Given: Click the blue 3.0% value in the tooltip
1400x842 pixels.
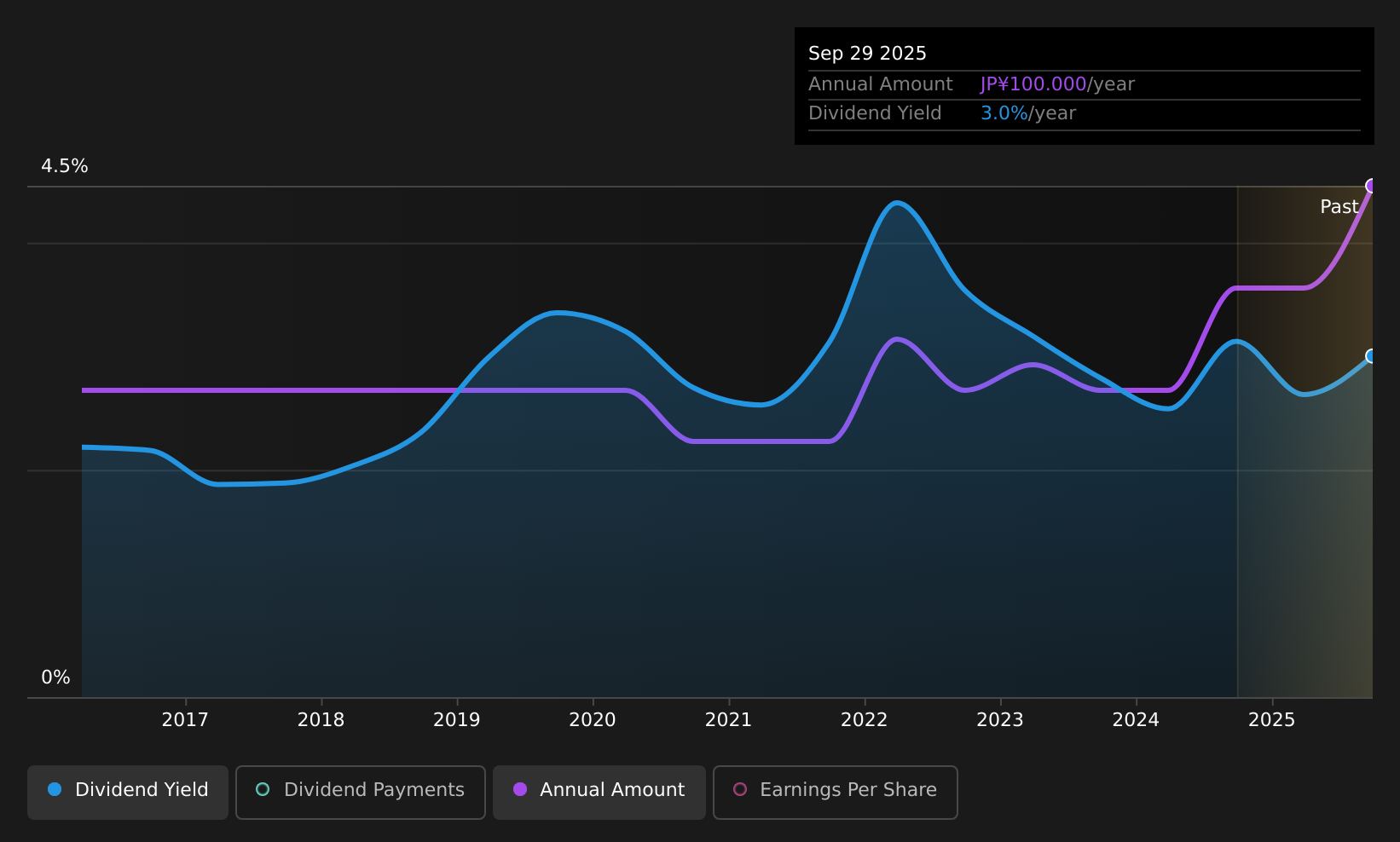Looking at the screenshot, I should pyautogui.click(x=1003, y=112).
